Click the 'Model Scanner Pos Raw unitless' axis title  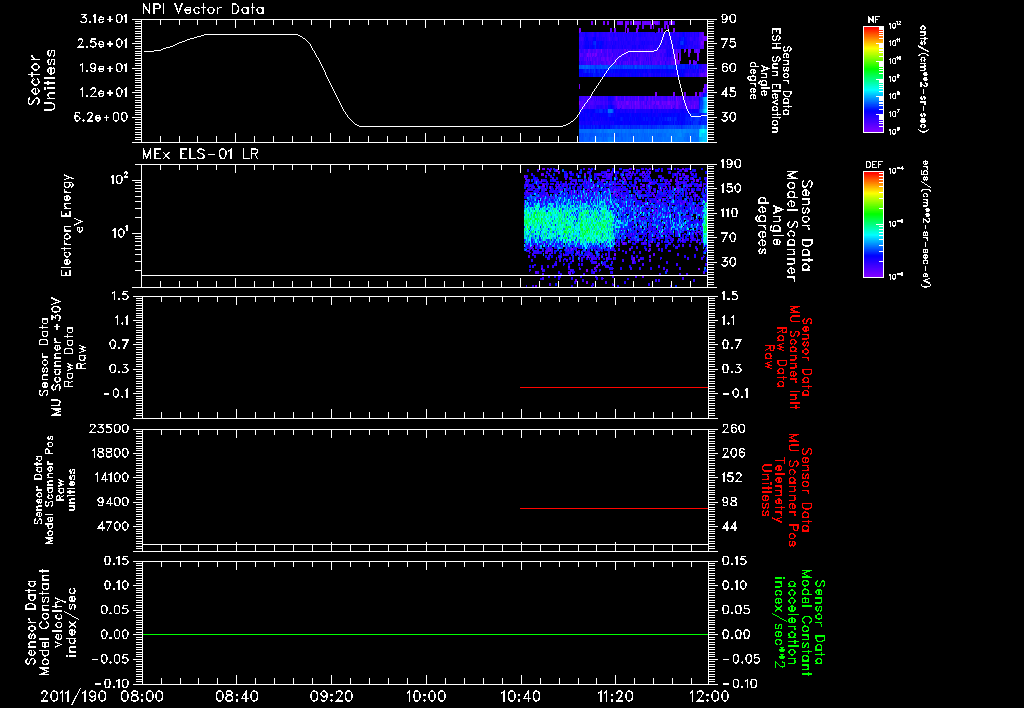[56, 489]
